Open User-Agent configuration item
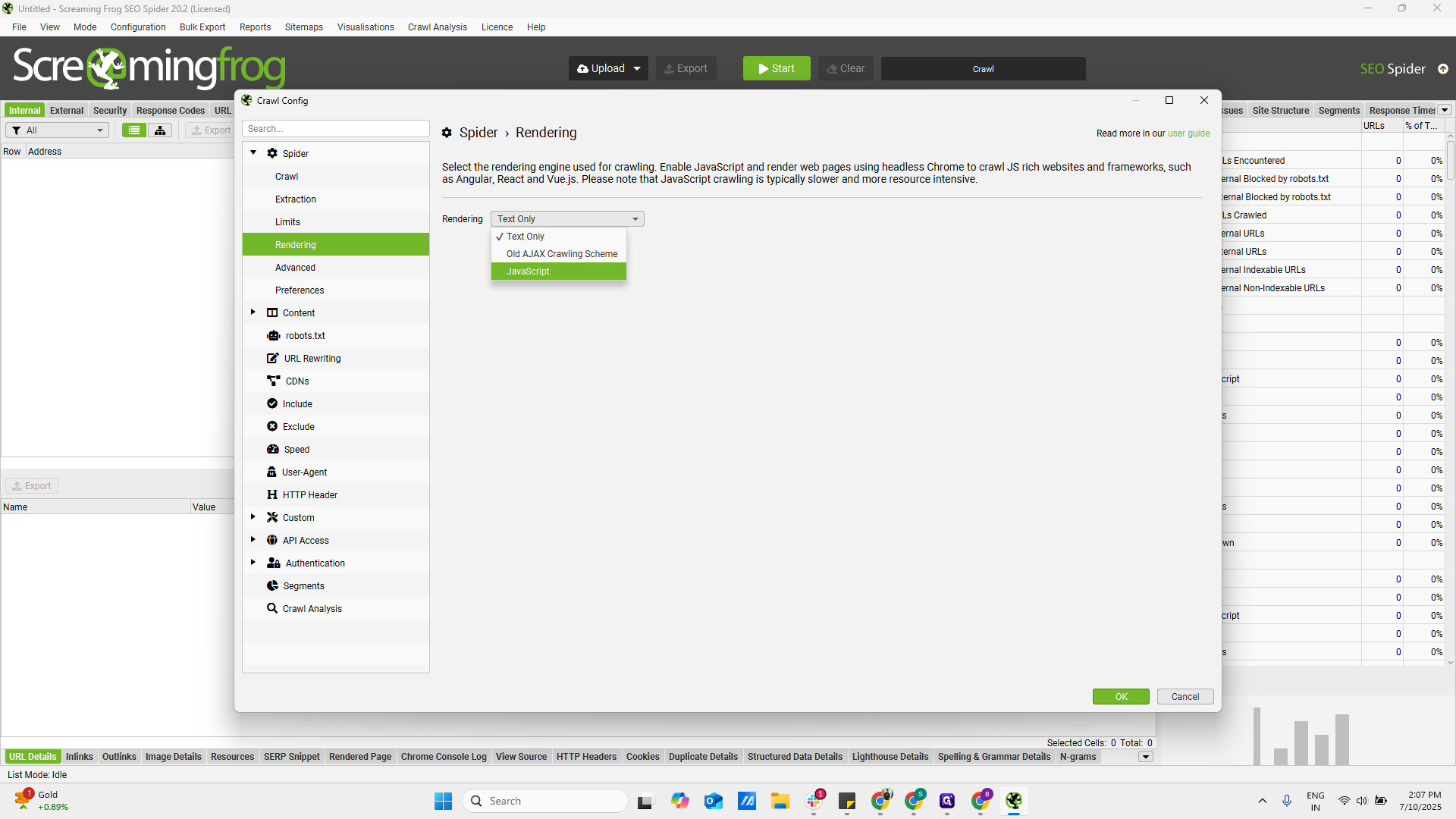This screenshot has width=1456, height=819. pos(304,472)
